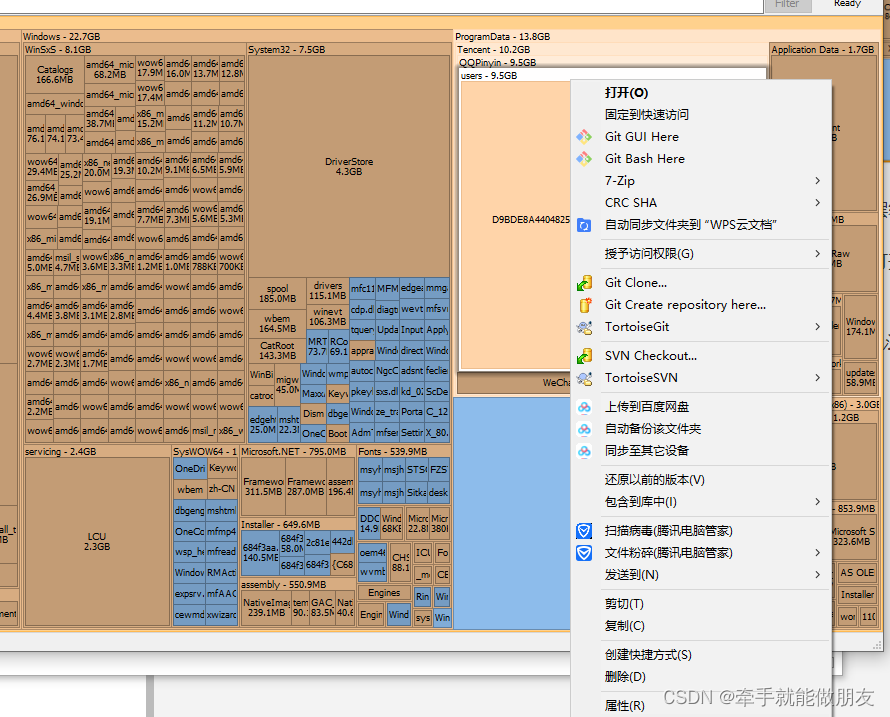Expand the 发送到(N) submenu arrow
The height and width of the screenshot is (717, 890).
[817, 575]
